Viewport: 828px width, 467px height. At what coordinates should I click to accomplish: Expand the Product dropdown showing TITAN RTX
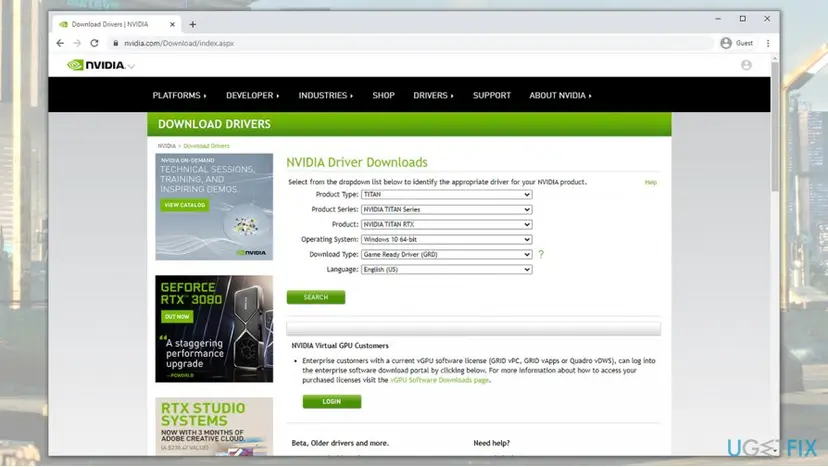[446, 225]
